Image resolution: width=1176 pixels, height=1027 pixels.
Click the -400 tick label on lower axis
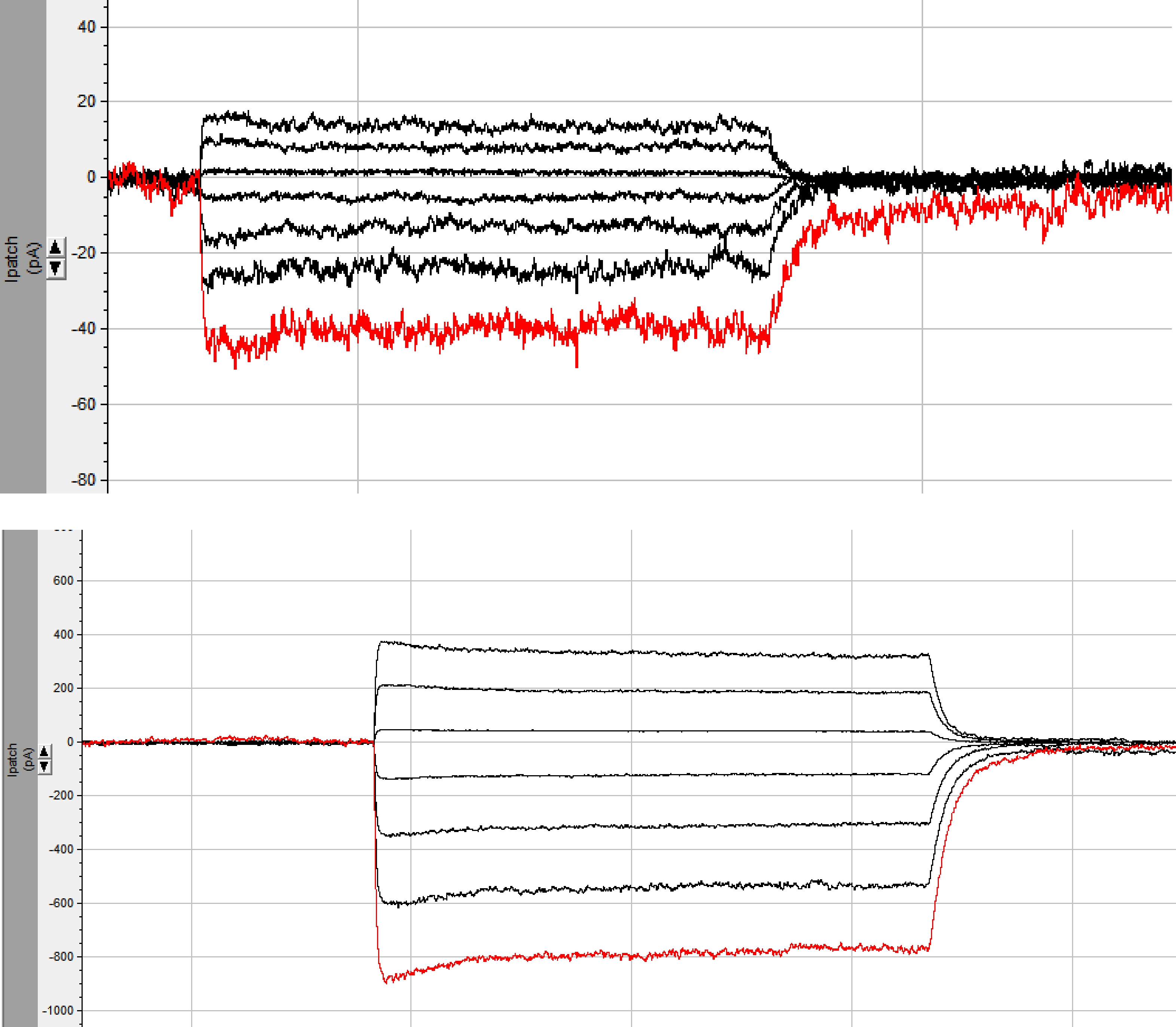tap(61, 849)
